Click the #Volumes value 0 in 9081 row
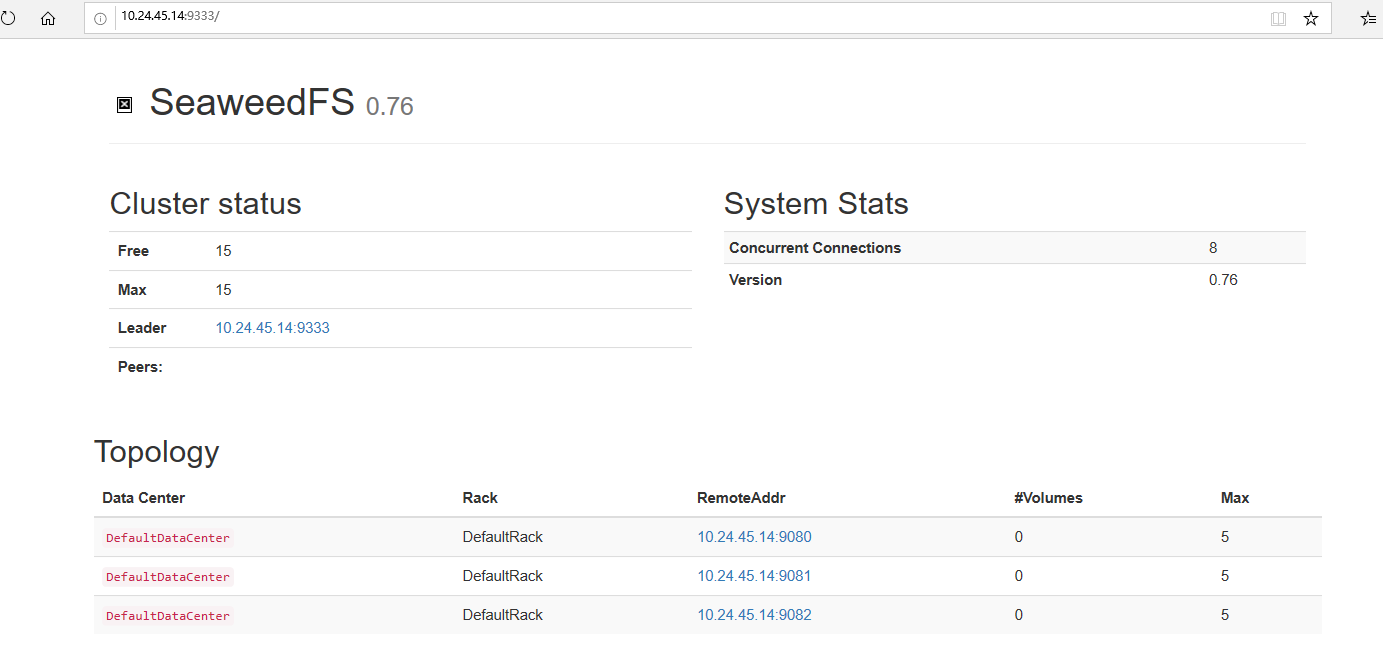The width and height of the screenshot is (1383, 657). (x=1019, y=576)
